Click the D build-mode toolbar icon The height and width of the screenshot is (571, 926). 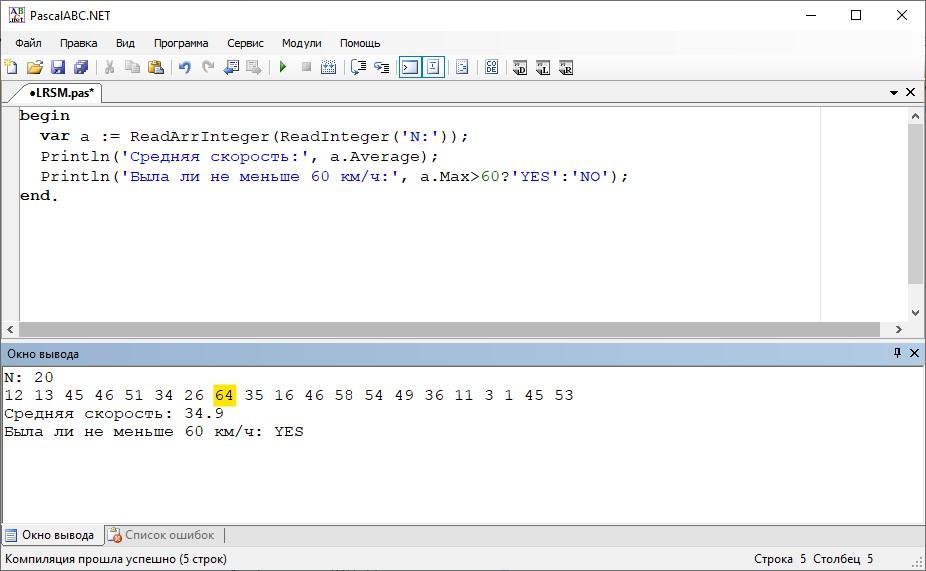tap(520, 67)
